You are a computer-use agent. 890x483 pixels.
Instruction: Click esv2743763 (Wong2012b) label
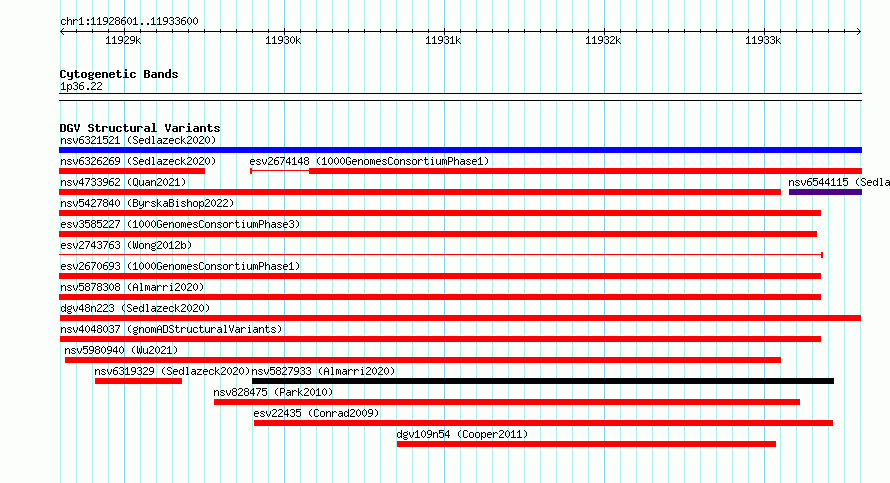[126, 245]
